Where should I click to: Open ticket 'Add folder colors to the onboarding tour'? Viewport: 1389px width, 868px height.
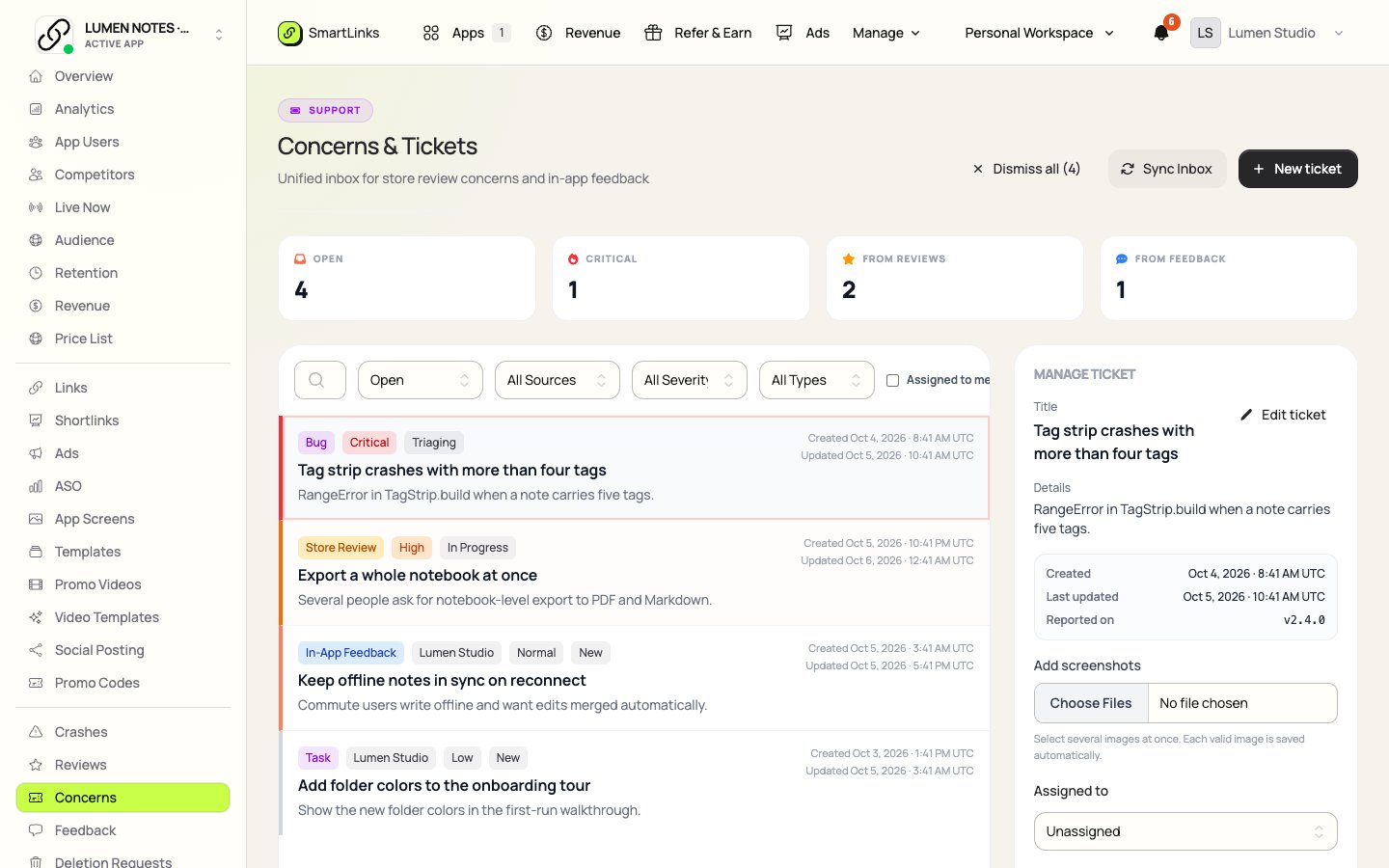point(636,784)
